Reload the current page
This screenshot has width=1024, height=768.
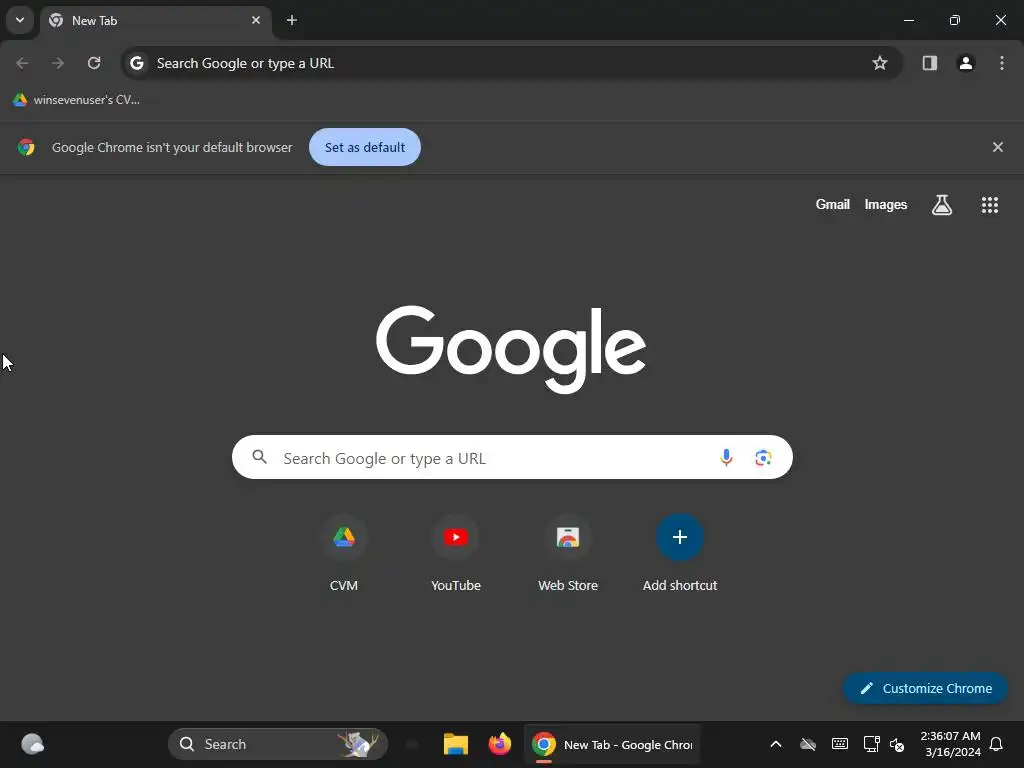[x=94, y=63]
